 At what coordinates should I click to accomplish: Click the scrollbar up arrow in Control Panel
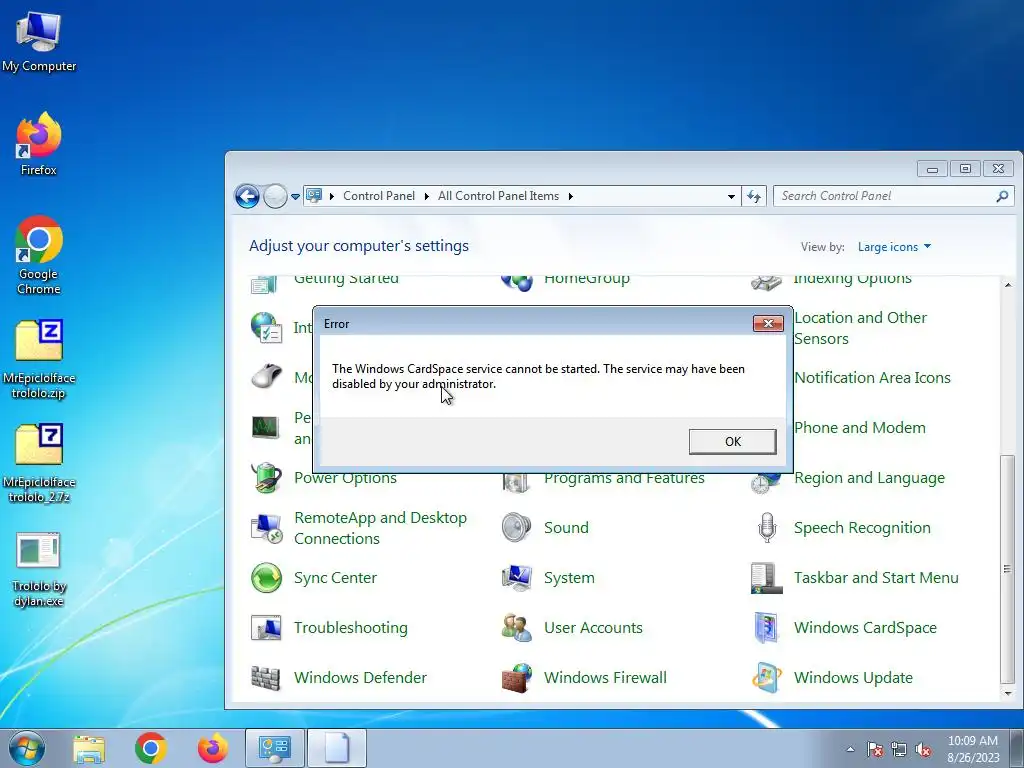1008,285
